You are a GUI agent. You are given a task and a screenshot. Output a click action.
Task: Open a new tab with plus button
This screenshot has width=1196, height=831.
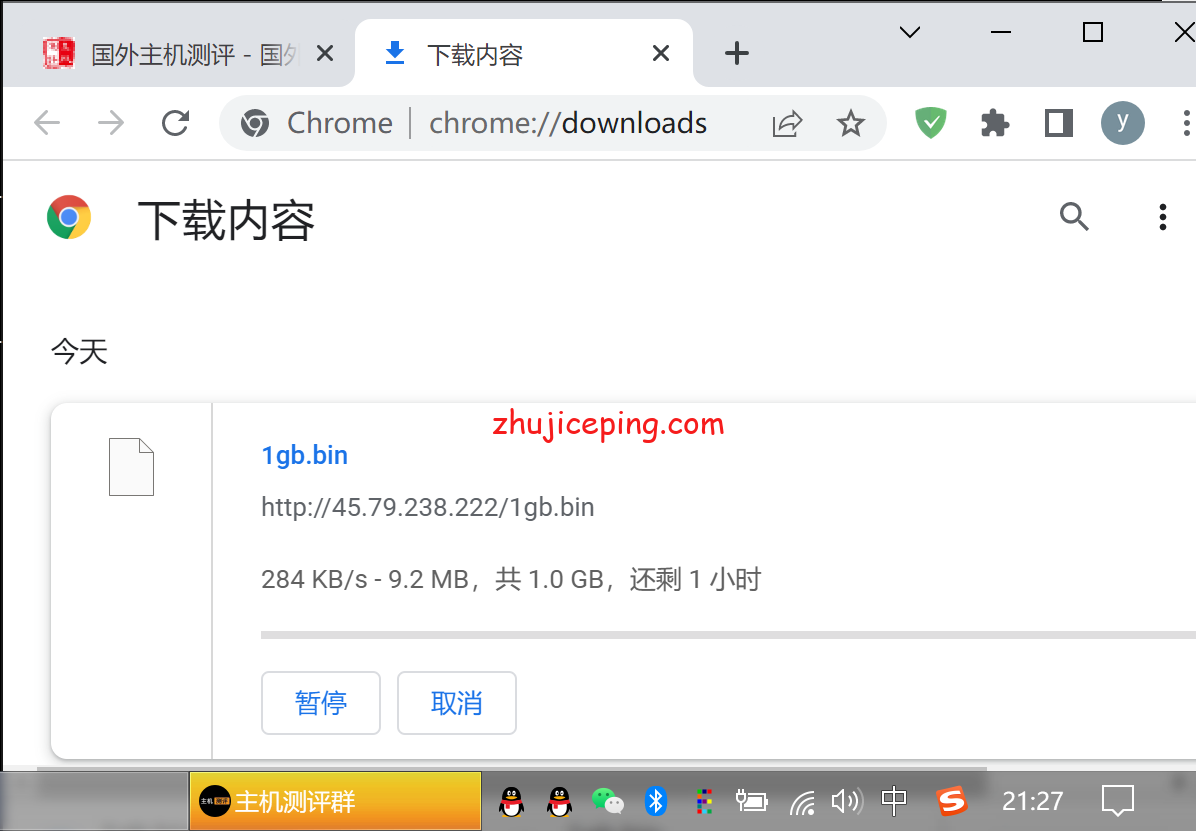(737, 53)
